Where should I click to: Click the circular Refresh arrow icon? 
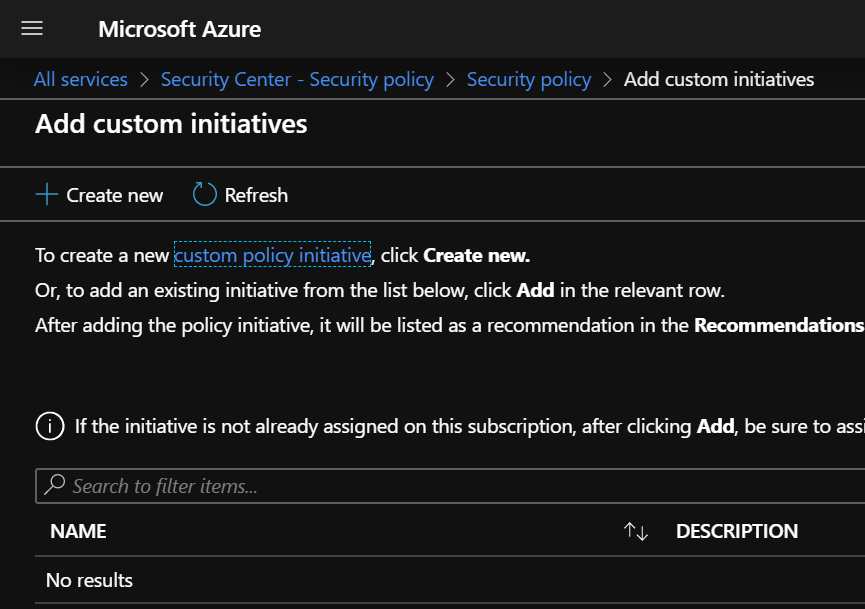tap(204, 195)
